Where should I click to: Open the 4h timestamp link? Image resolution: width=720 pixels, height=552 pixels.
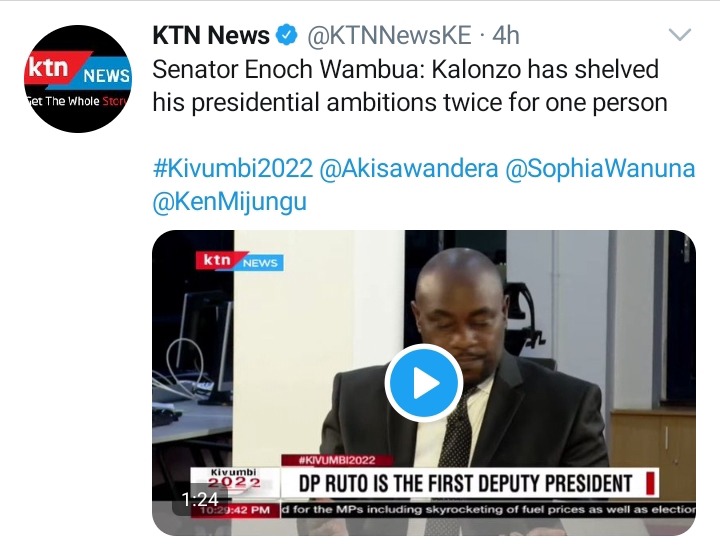tap(506, 35)
